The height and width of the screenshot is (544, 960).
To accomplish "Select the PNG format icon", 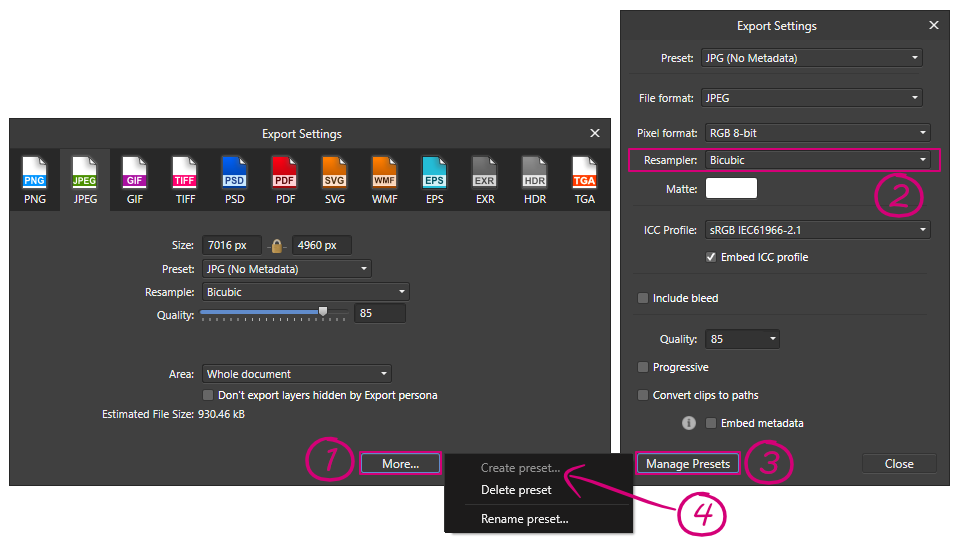I will [34, 181].
